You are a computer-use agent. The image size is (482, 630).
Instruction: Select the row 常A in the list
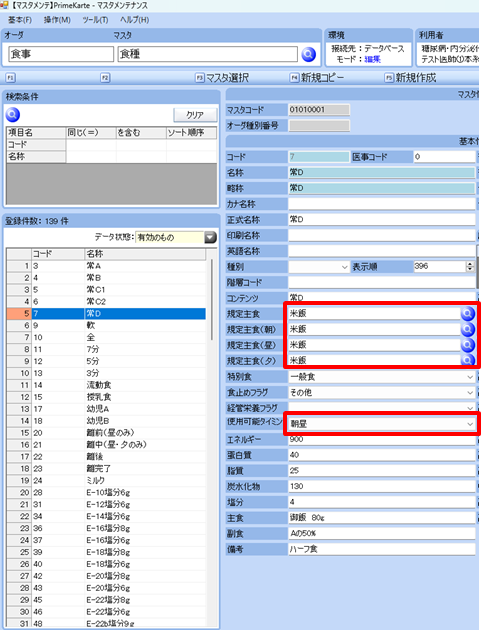(x=106, y=266)
